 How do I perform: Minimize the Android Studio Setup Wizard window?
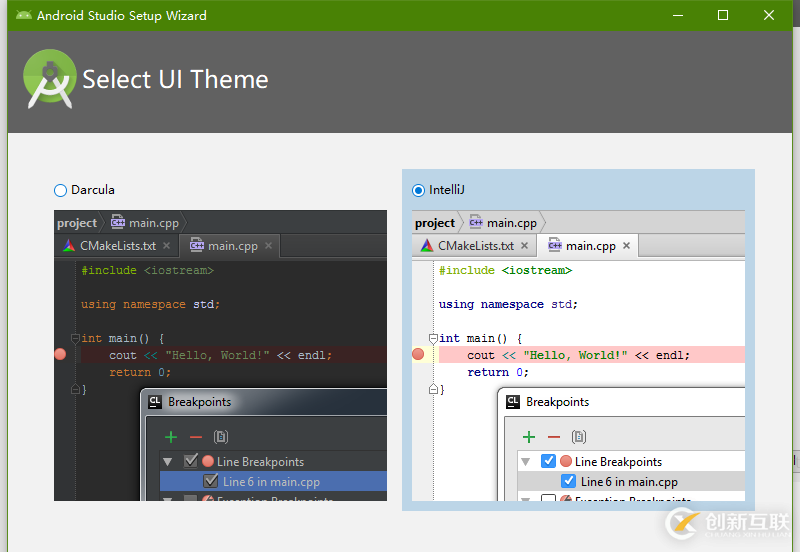click(x=678, y=15)
